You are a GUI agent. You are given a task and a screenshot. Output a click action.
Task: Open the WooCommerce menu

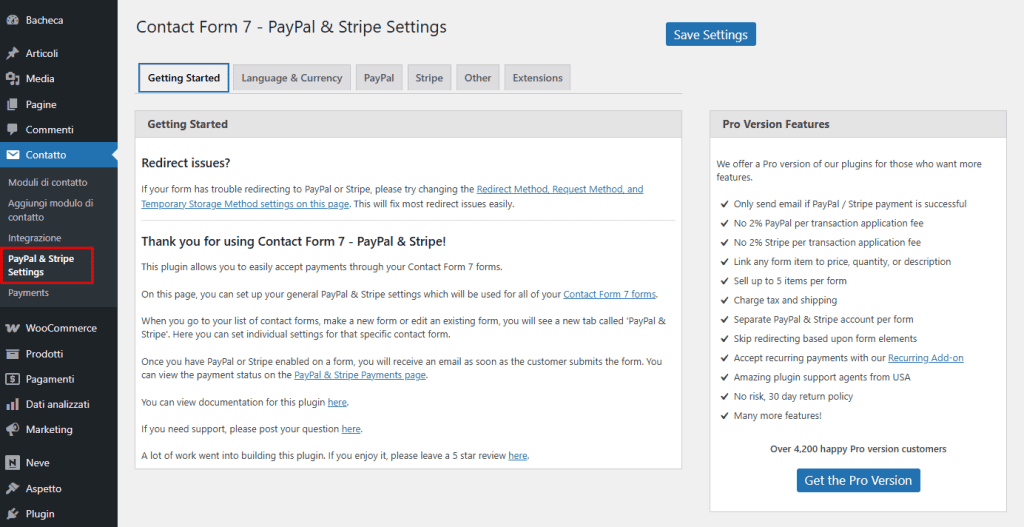tap(59, 328)
